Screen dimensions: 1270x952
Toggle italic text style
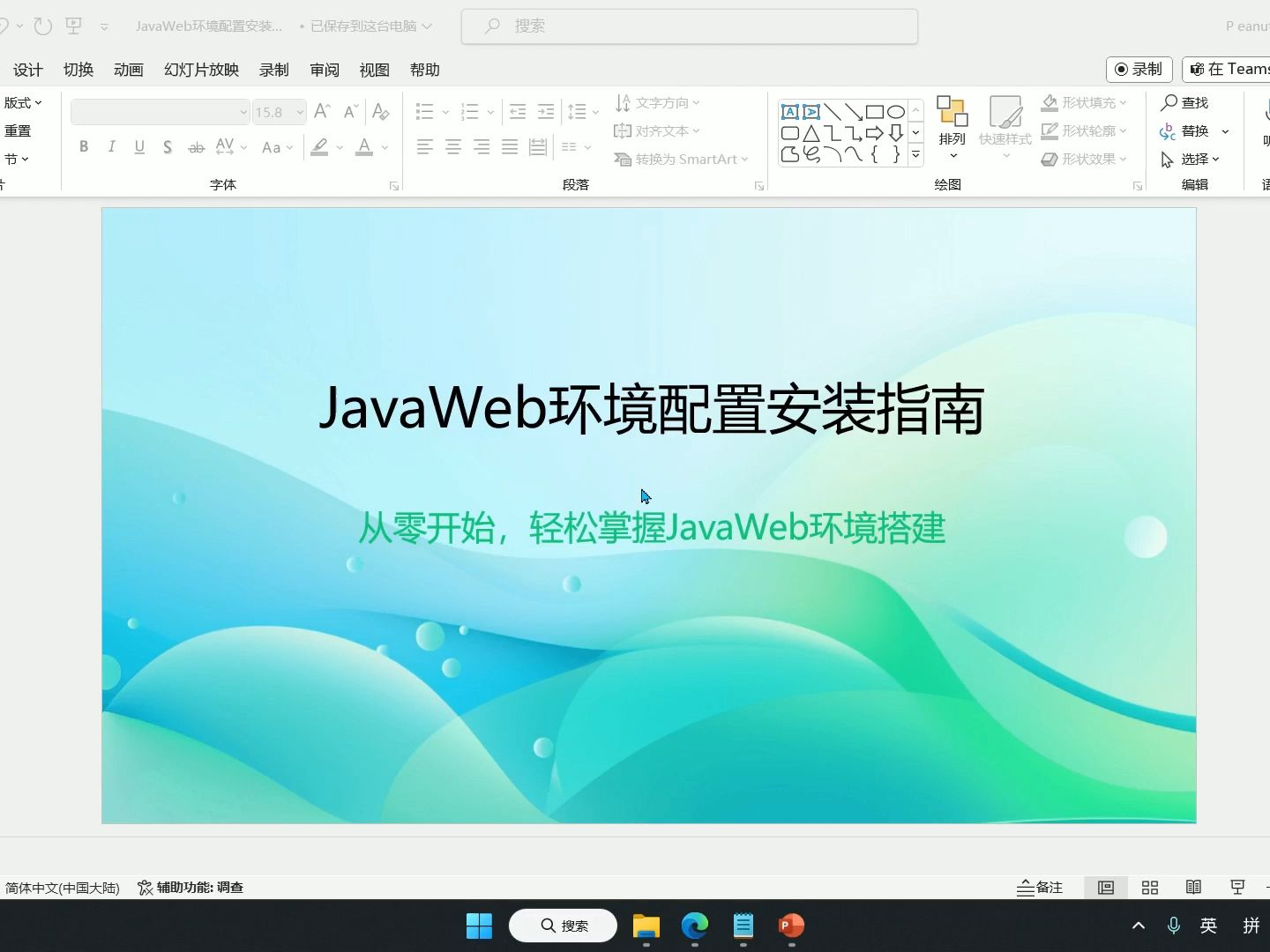pyautogui.click(x=111, y=147)
